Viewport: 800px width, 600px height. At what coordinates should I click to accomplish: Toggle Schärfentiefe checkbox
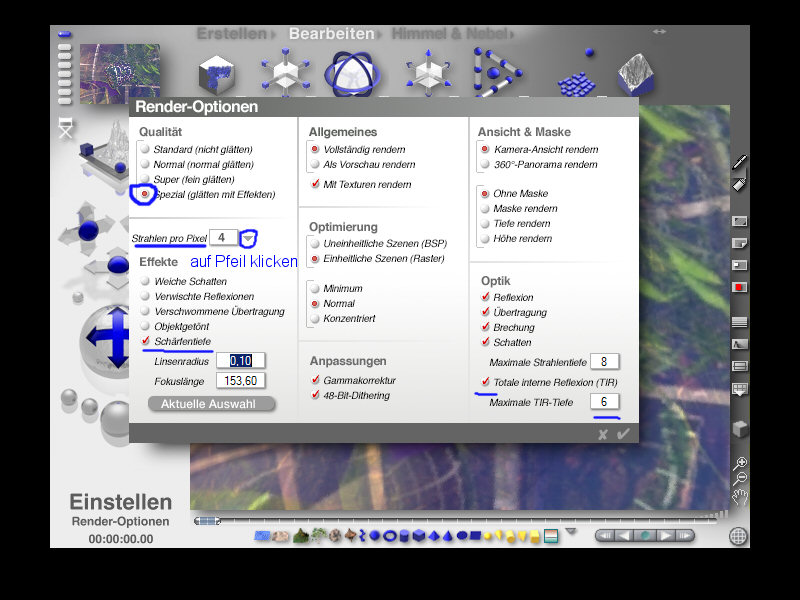click(145, 341)
